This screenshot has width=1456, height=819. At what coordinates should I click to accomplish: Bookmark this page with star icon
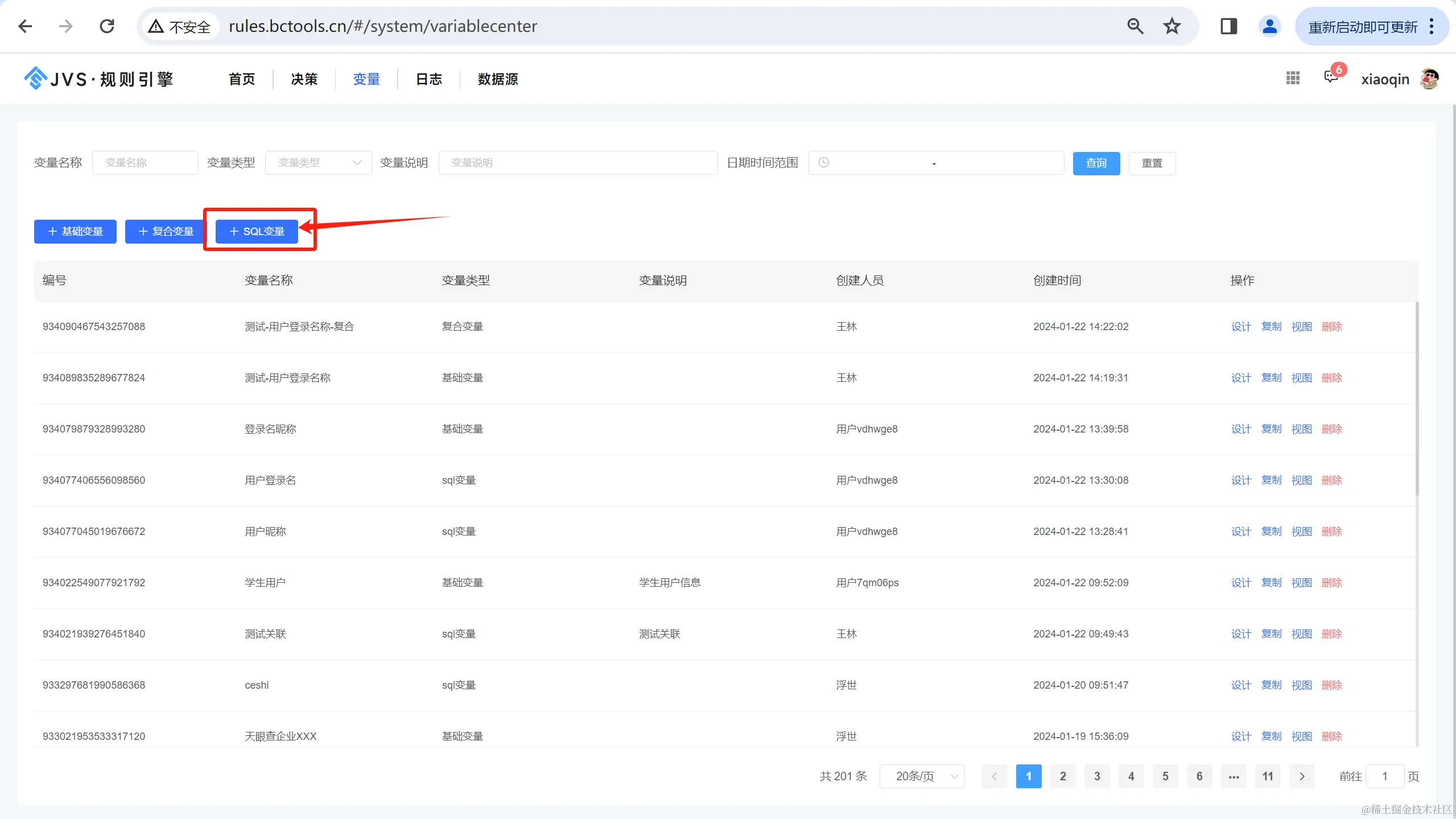click(x=1172, y=26)
